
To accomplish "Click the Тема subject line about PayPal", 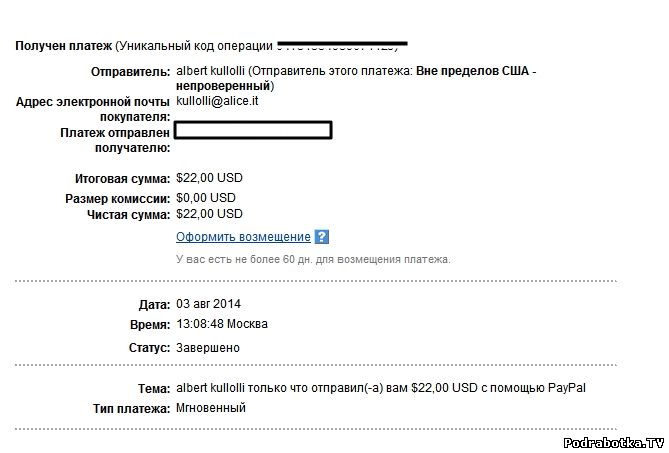I will (x=380, y=387).
